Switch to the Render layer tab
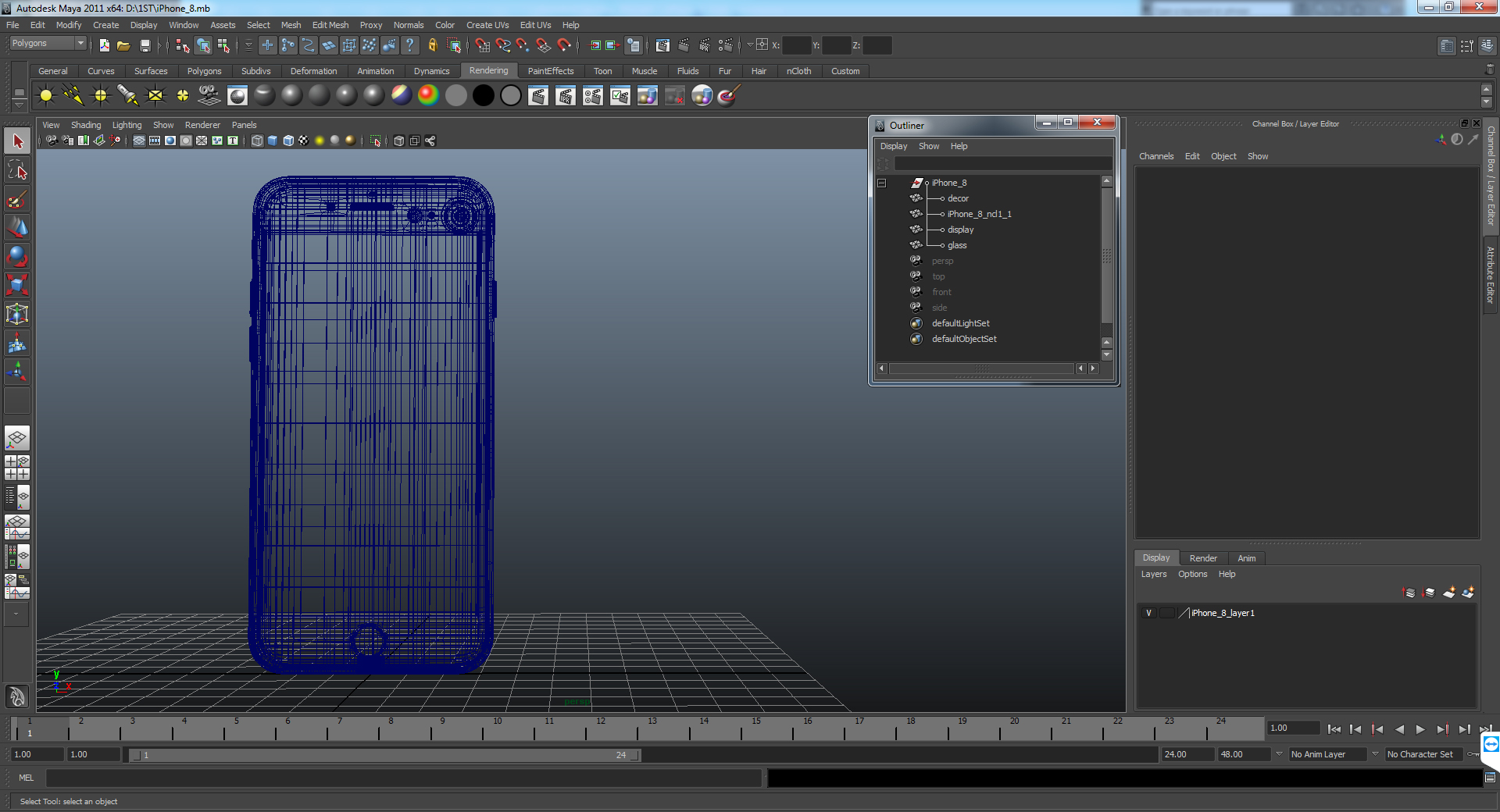 click(1203, 558)
